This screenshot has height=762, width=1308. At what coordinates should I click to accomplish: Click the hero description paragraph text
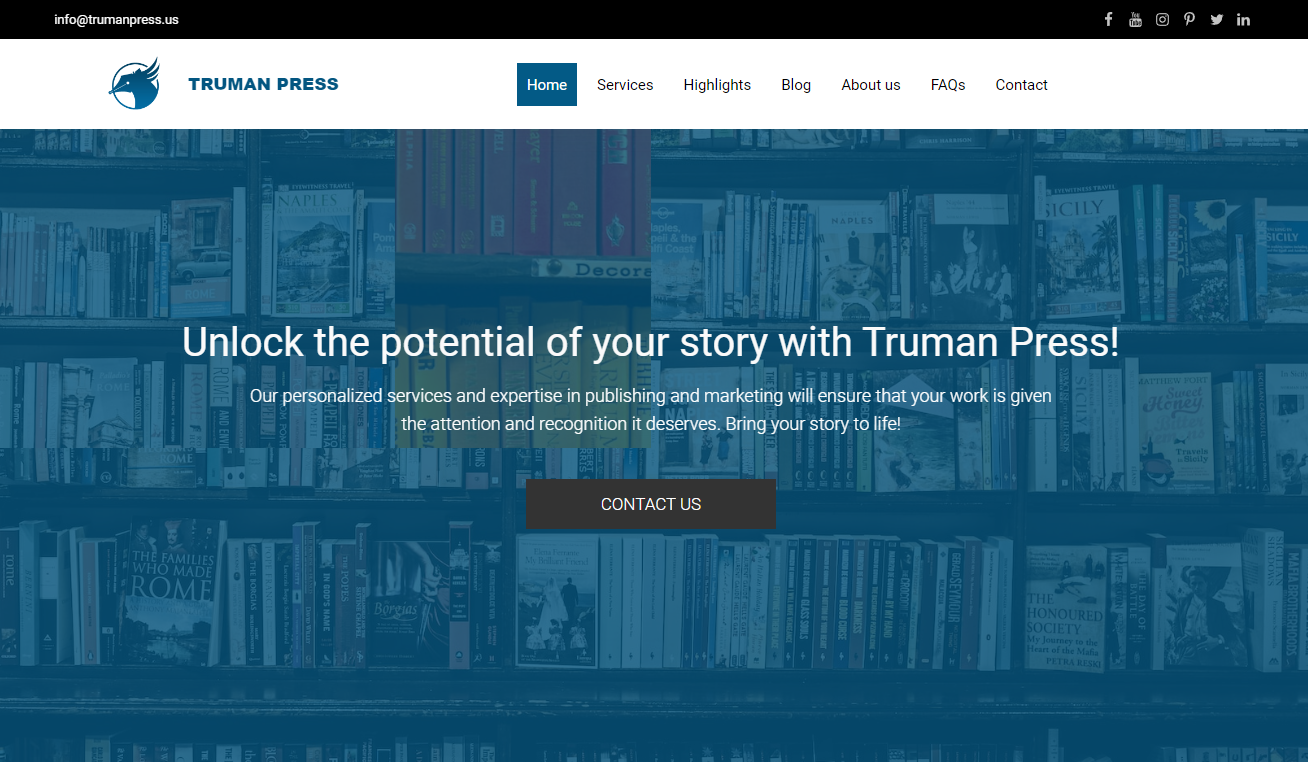pos(650,409)
